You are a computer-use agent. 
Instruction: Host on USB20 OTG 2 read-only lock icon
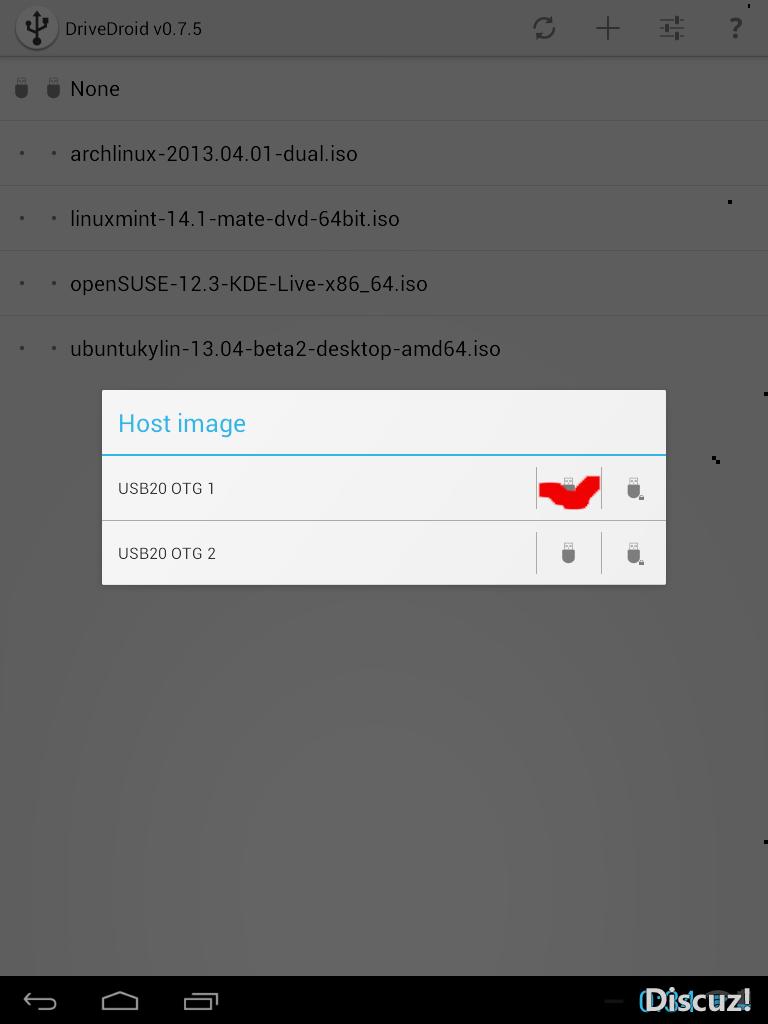634,553
